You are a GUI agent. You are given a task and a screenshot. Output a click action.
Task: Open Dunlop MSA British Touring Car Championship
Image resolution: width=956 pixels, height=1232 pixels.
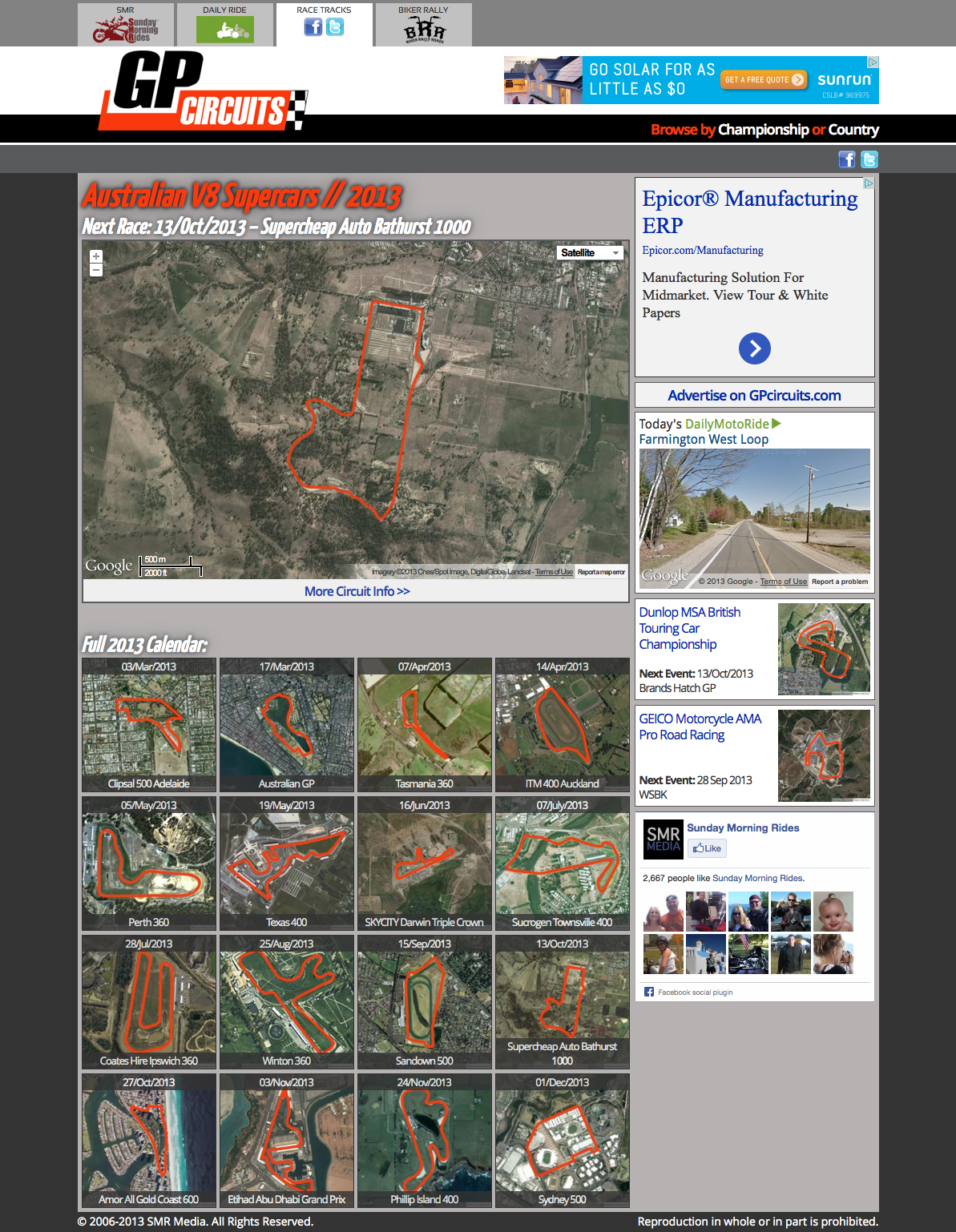690,628
